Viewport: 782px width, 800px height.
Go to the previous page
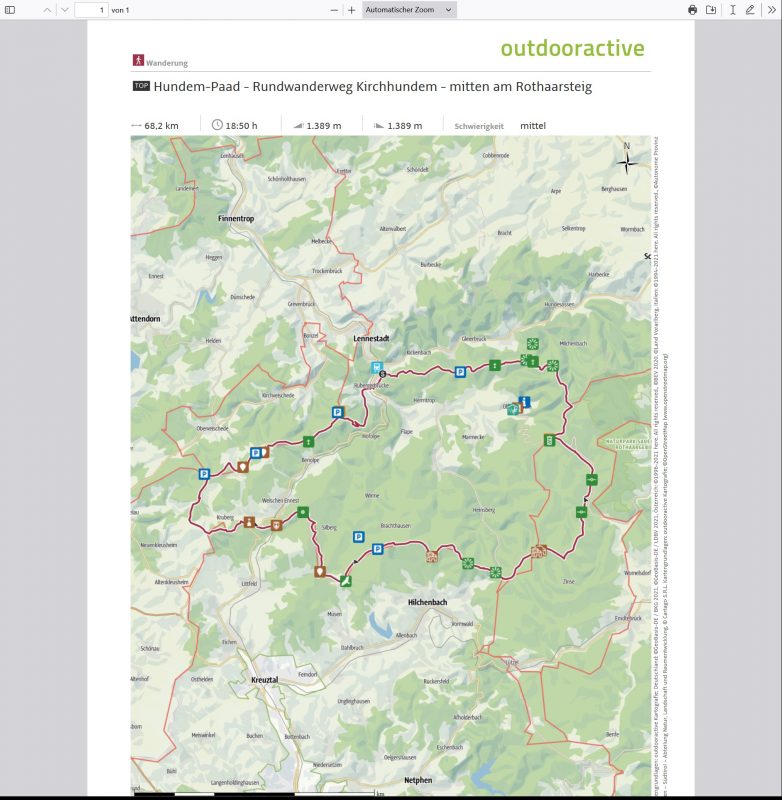46,9
